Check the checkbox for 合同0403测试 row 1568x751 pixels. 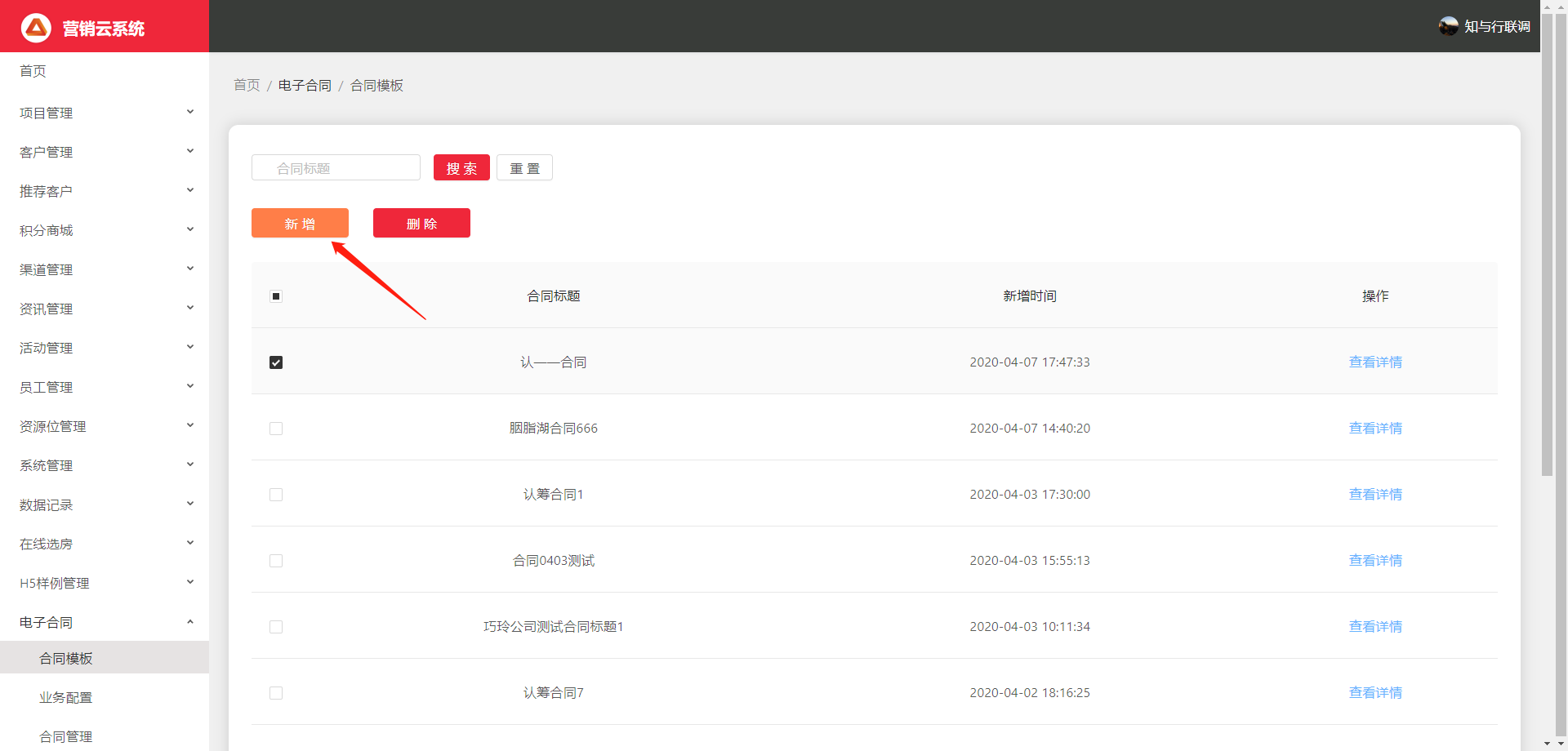coord(276,561)
